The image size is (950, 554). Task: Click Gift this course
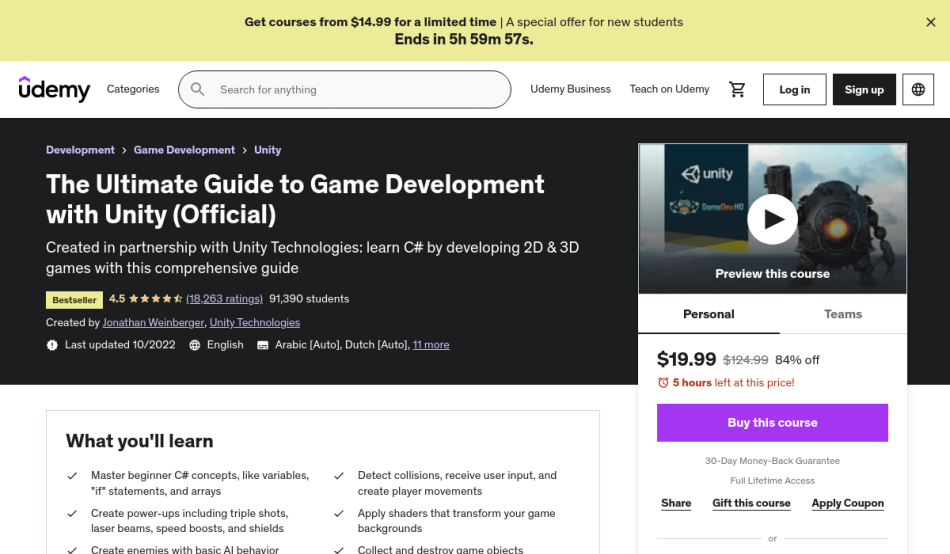[751, 503]
